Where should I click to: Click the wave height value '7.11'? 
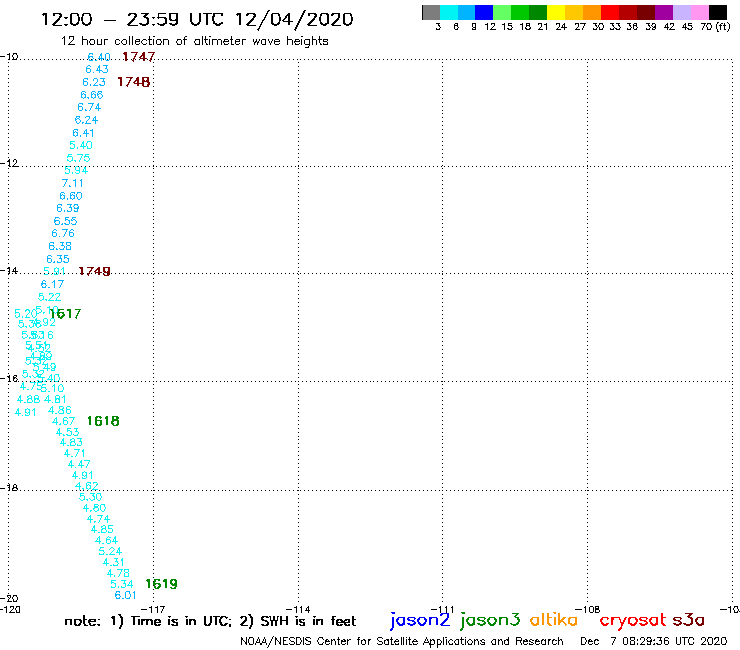click(x=73, y=183)
